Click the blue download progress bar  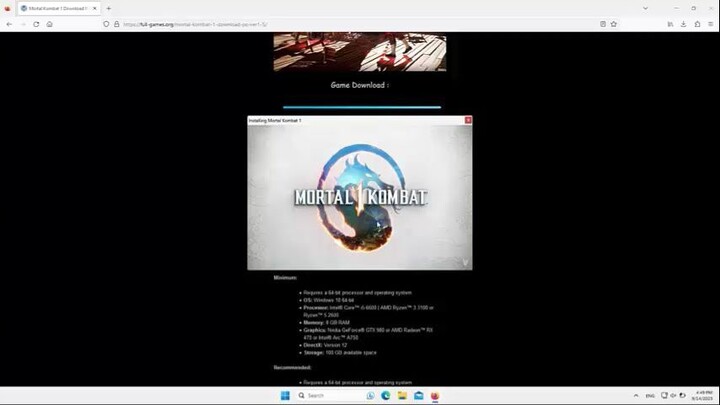pos(362,107)
